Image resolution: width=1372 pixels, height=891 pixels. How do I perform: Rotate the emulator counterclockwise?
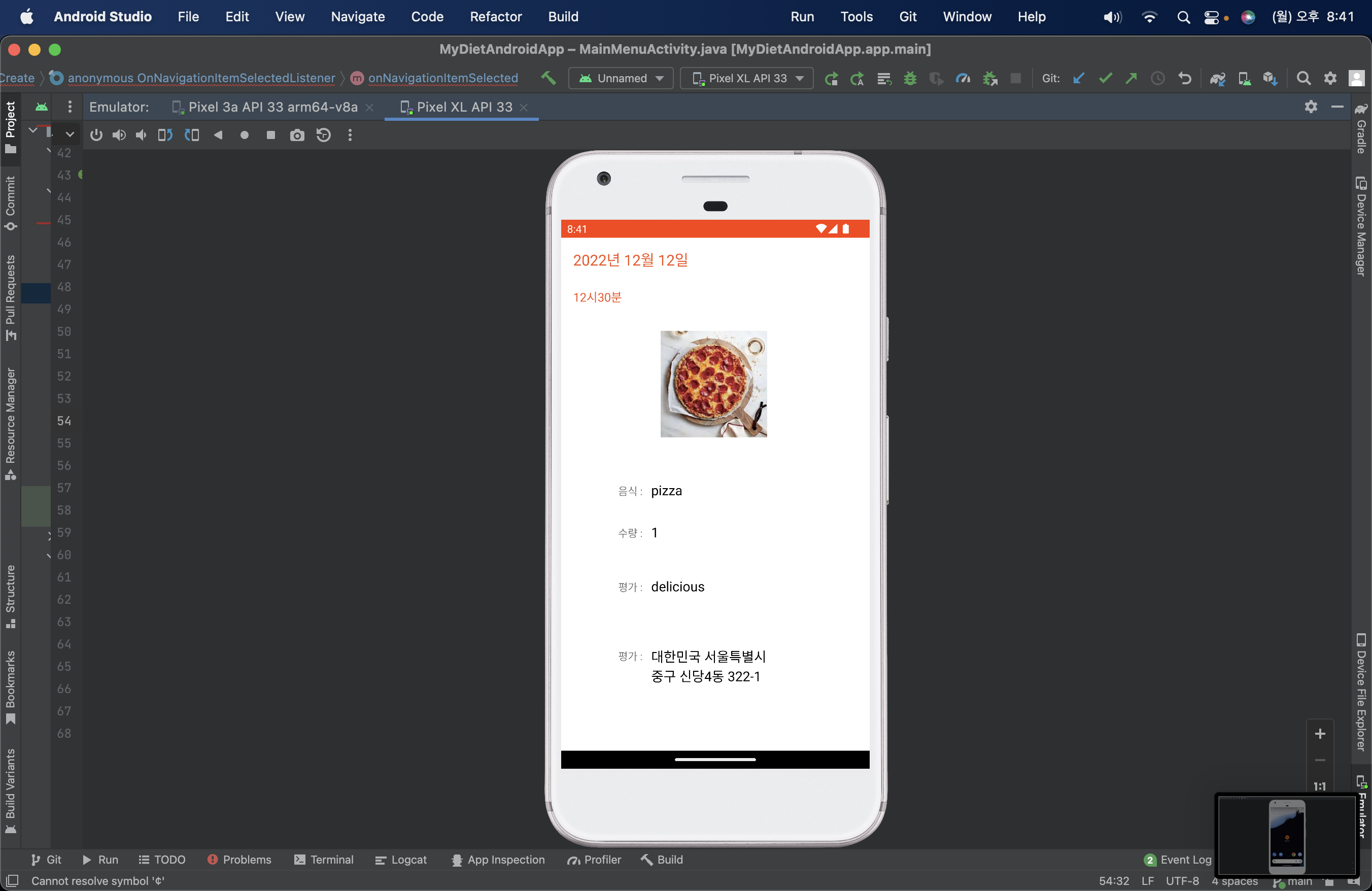pyautogui.click(x=164, y=135)
